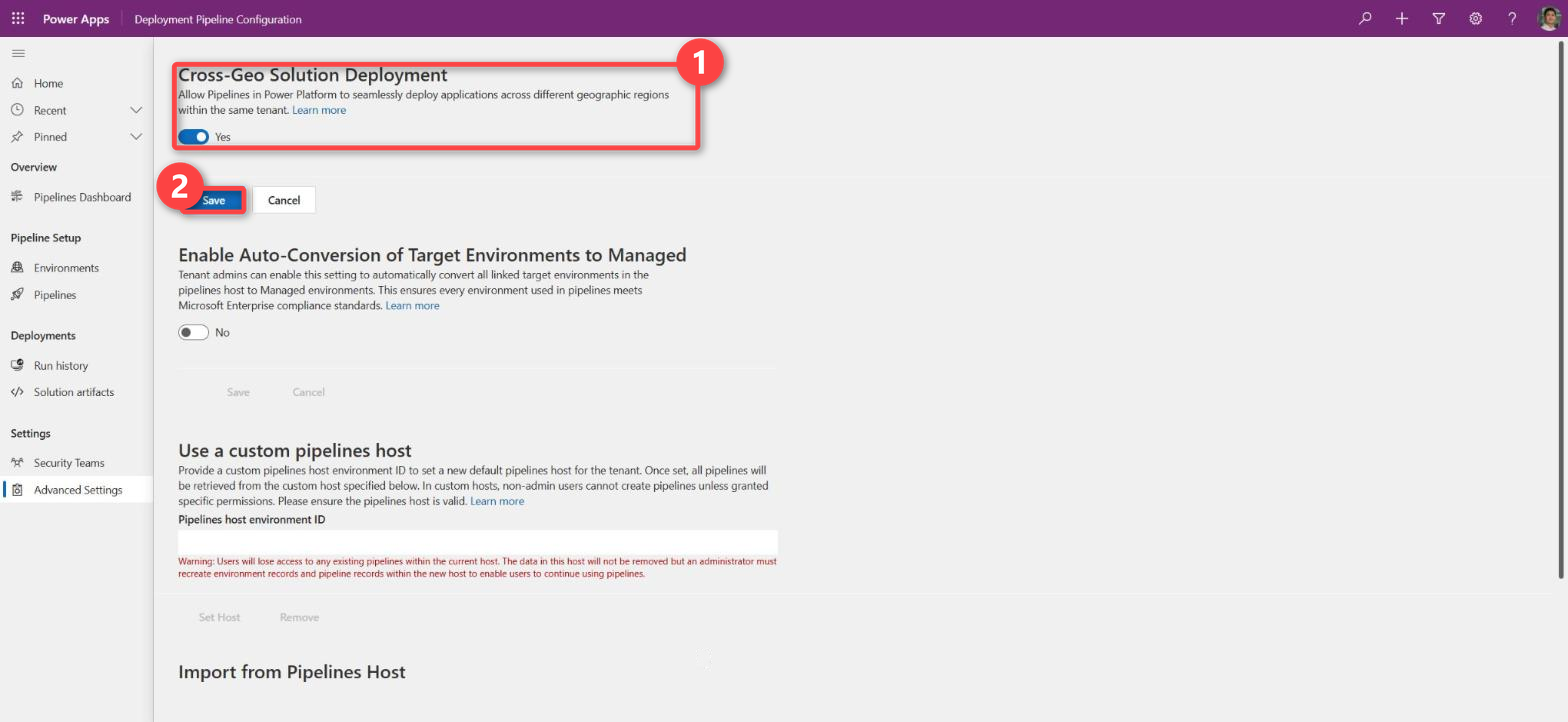Click the blue Save button
1568x722 pixels.
(214, 200)
